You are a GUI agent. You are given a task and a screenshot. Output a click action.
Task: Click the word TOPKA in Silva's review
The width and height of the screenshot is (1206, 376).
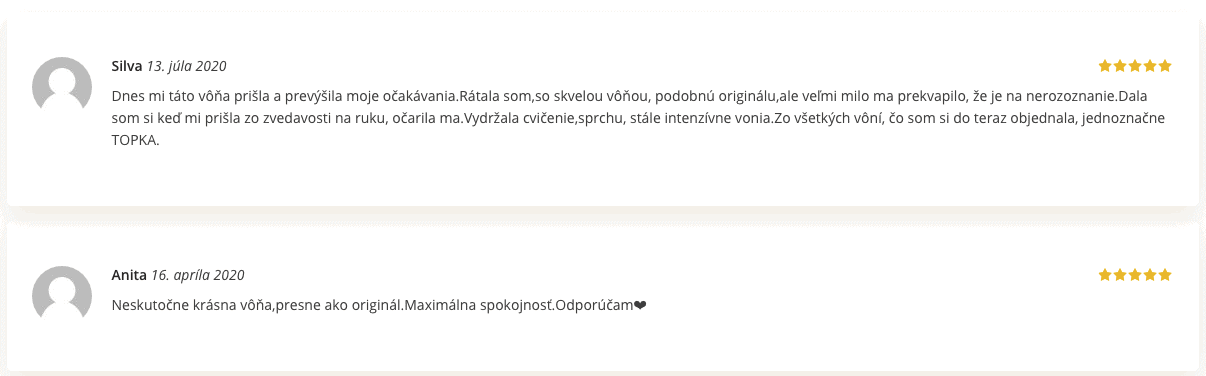click(x=135, y=141)
